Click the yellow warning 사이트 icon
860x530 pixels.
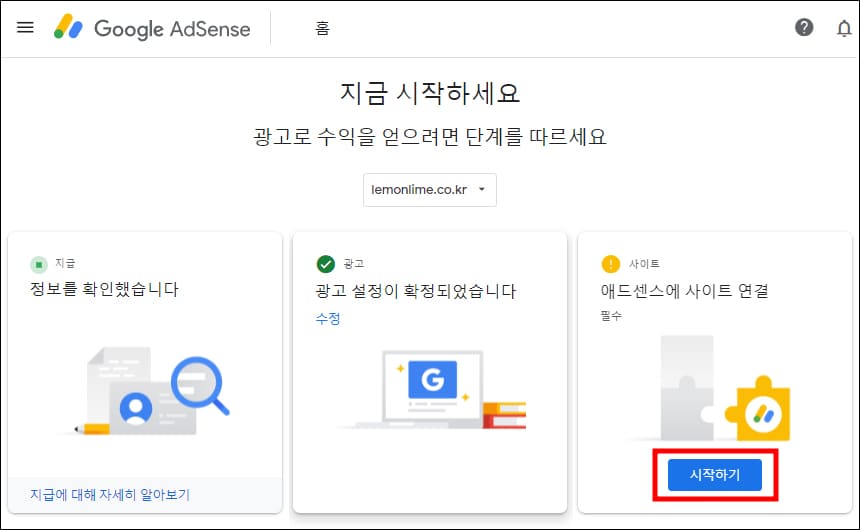(610, 264)
